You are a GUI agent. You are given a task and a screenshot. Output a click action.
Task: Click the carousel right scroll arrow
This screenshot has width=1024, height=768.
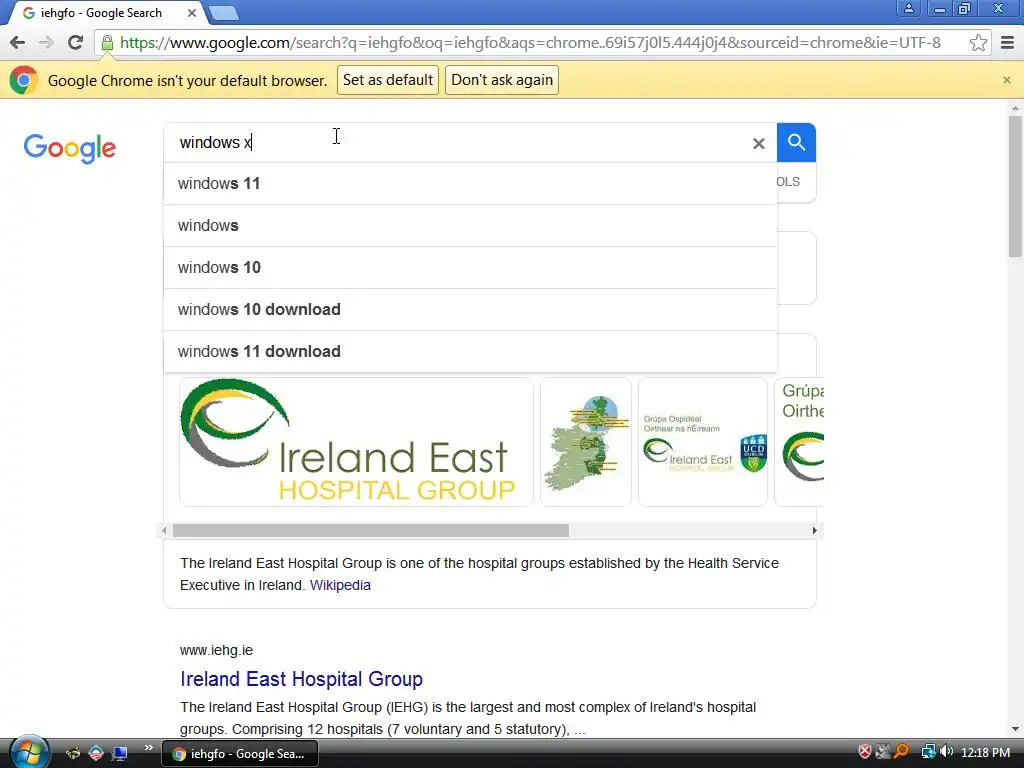point(814,530)
